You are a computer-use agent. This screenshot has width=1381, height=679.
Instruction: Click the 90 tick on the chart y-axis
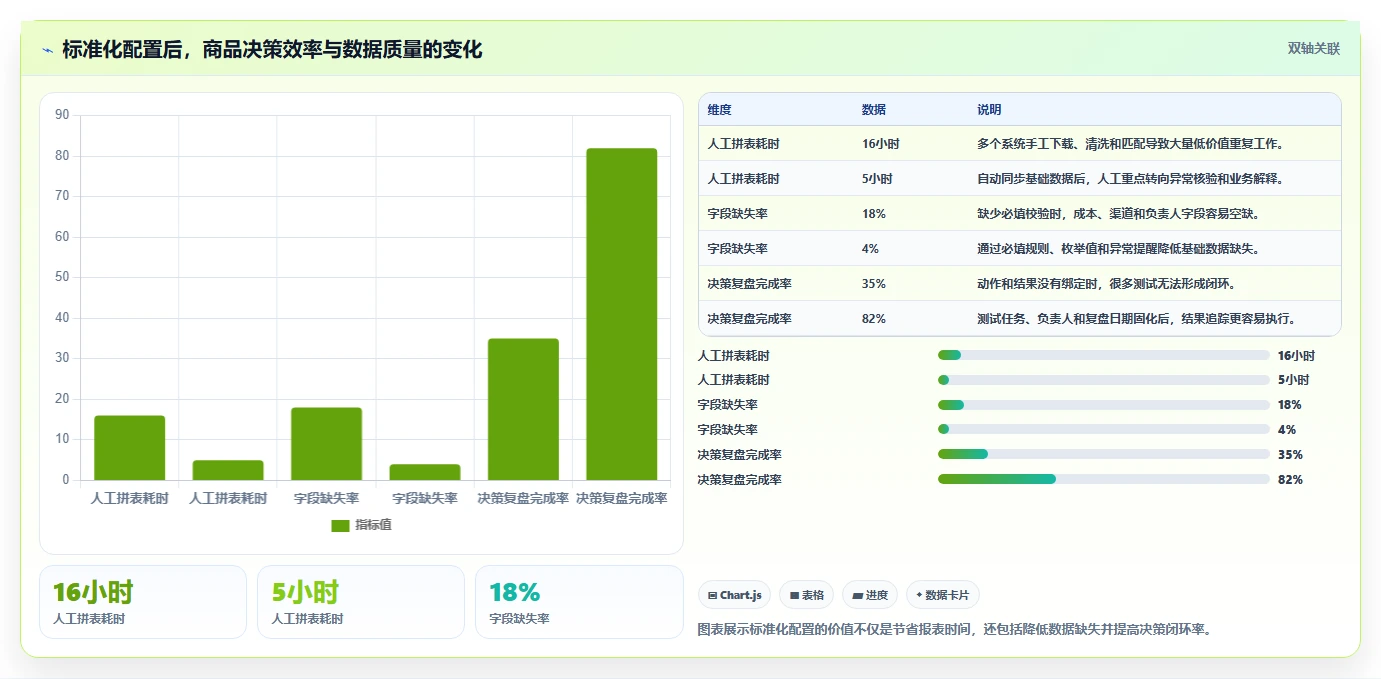[62, 115]
